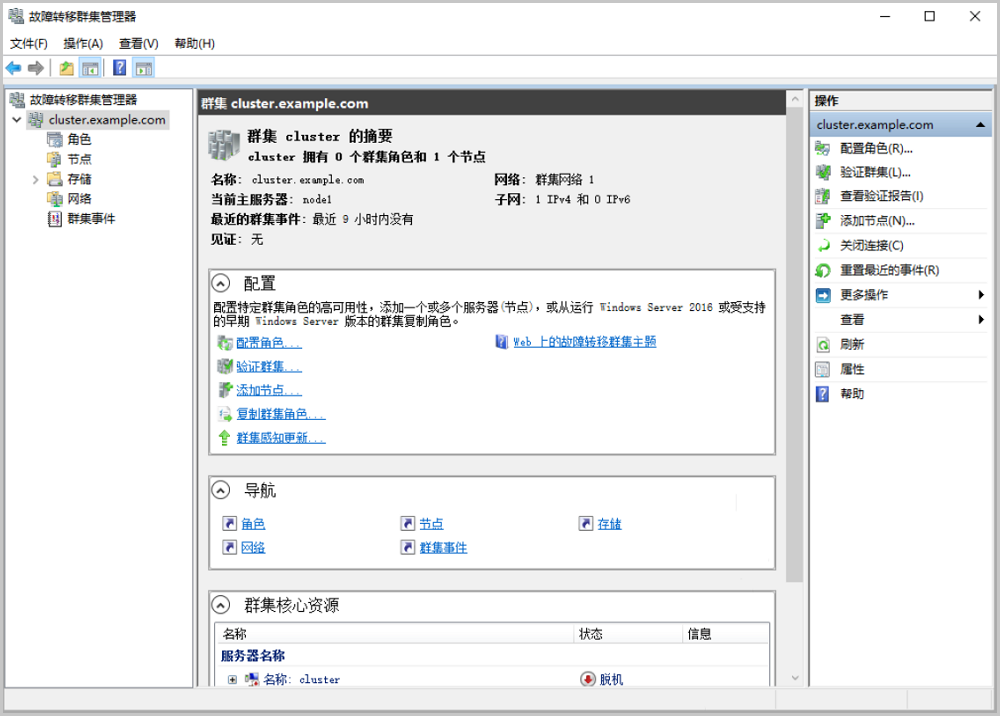1000x716 pixels.
Task: Click the toolbar Help question mark icon
Action: [119, 68]
